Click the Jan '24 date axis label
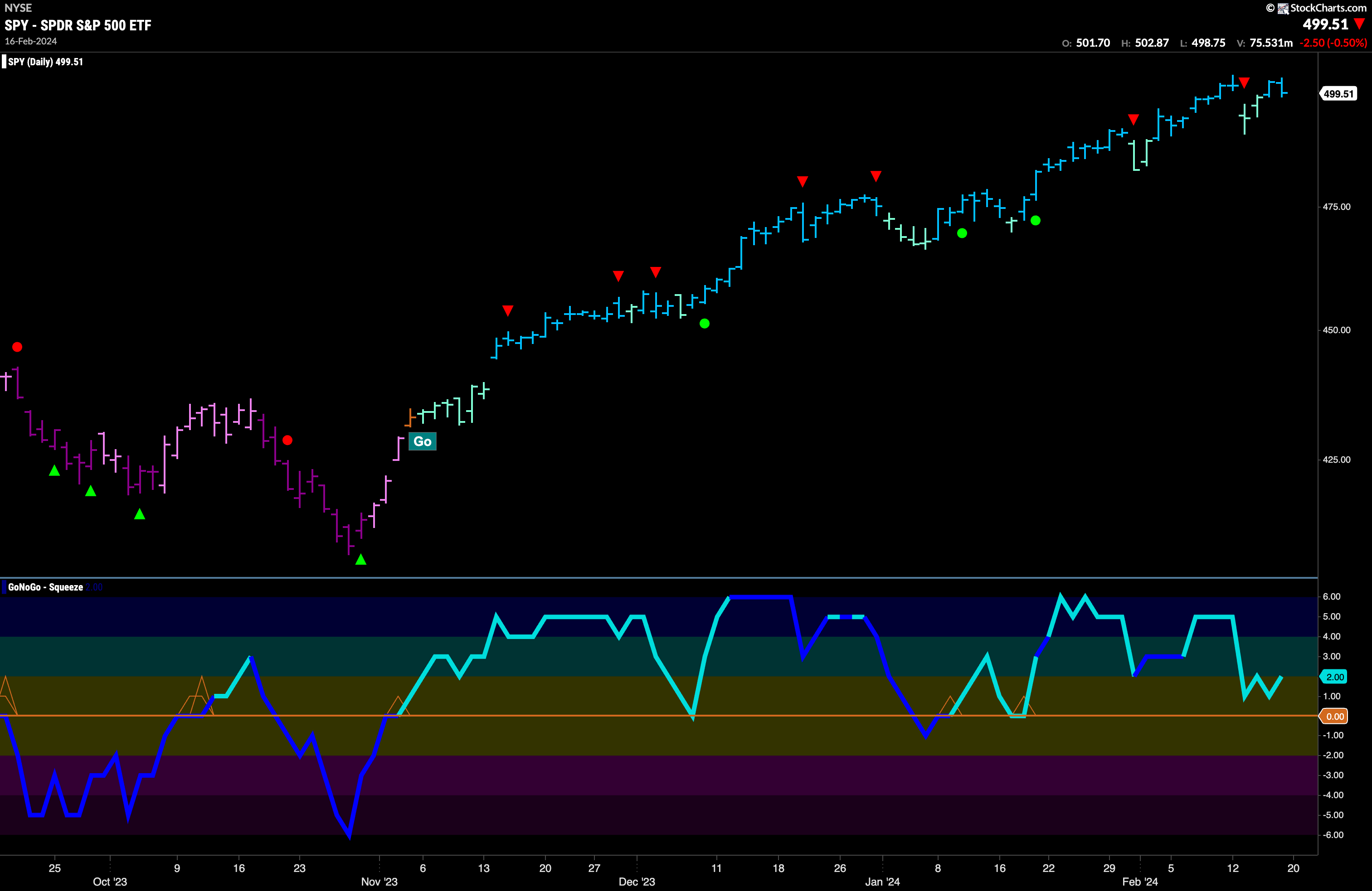This screenshot has height=891, width=1372. [882, 882]
